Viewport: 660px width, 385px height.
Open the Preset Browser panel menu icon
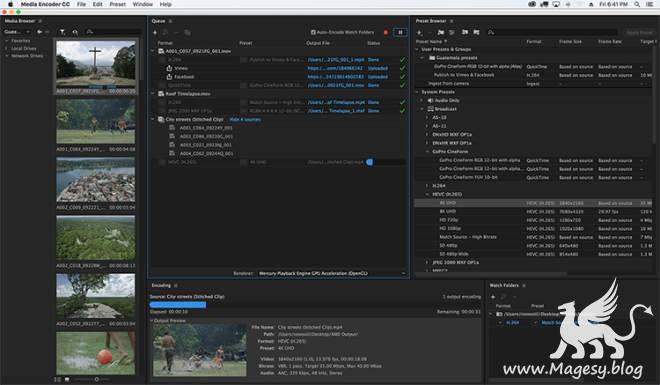coord(451,21)
